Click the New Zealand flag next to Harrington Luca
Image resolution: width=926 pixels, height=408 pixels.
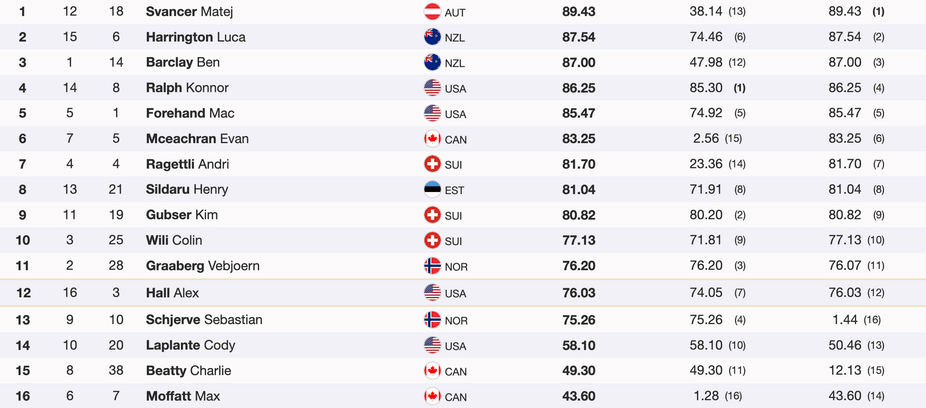432,37
